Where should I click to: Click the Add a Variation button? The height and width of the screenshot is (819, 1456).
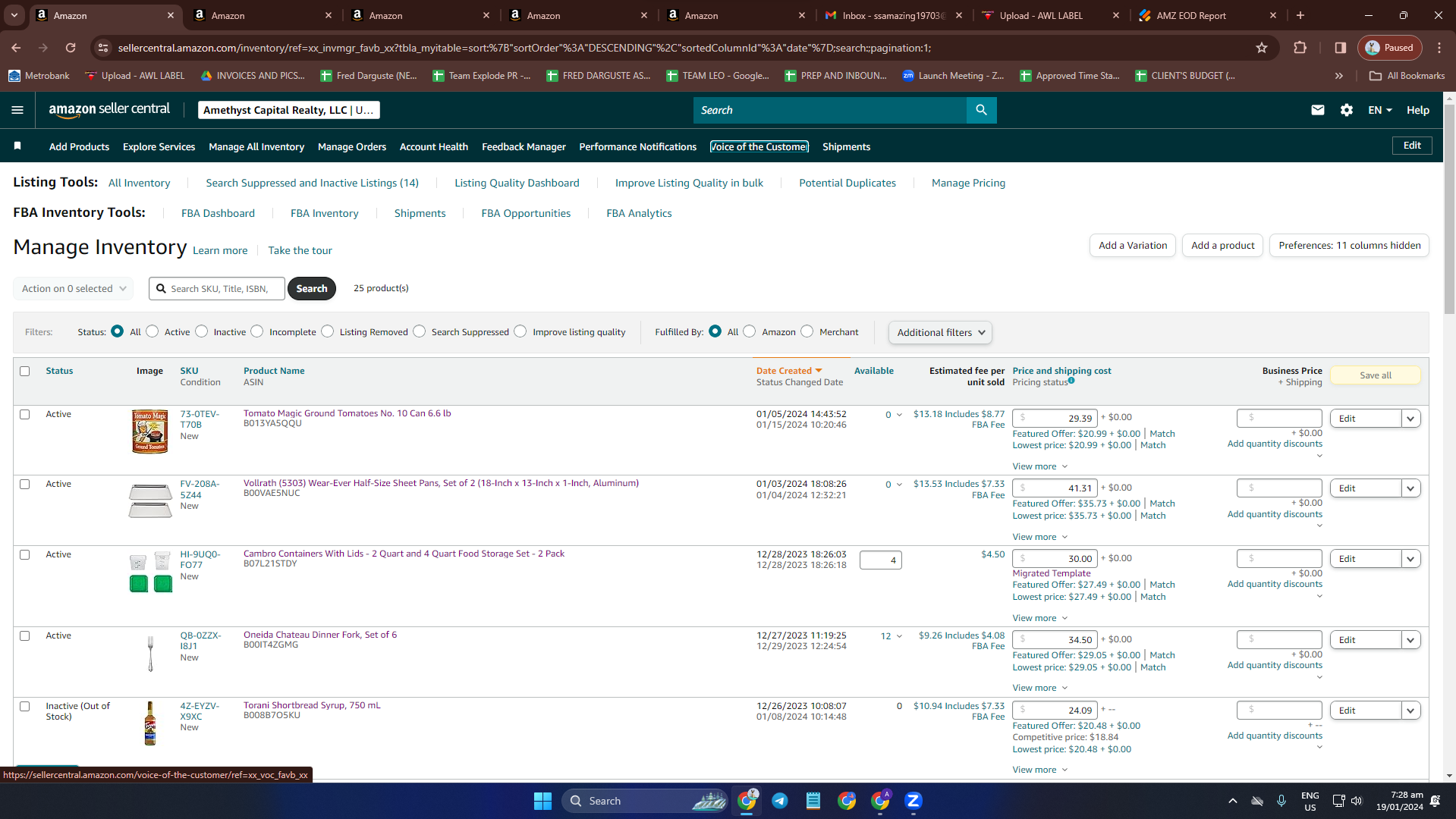[x=1133, y=246]
